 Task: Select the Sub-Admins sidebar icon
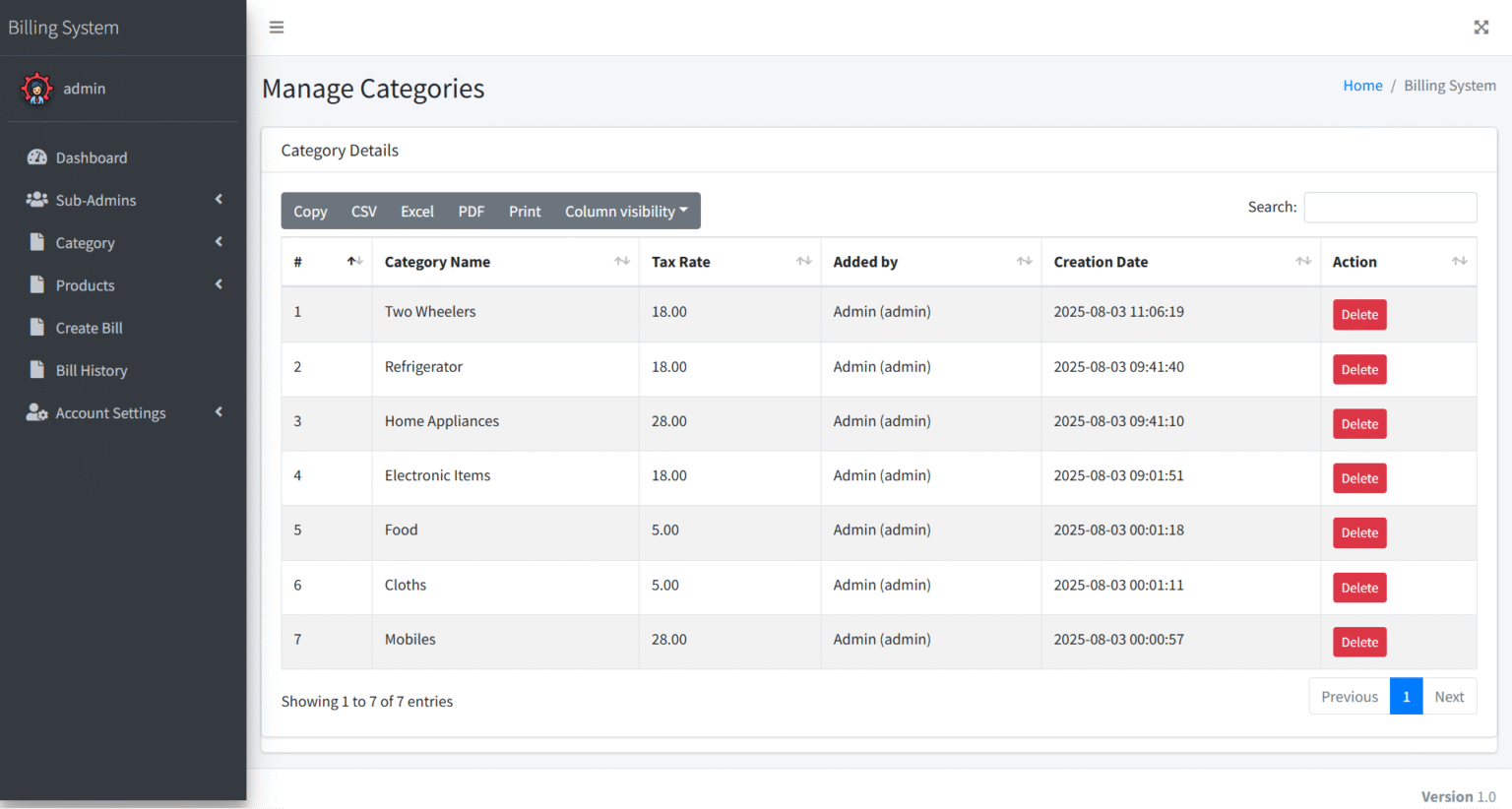pyautogui.click(x=36, y=200)
